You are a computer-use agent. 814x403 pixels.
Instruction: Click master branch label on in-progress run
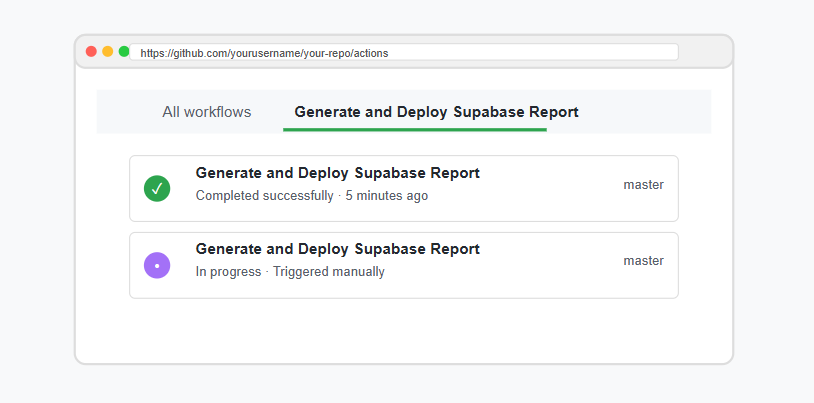(643, 261)
